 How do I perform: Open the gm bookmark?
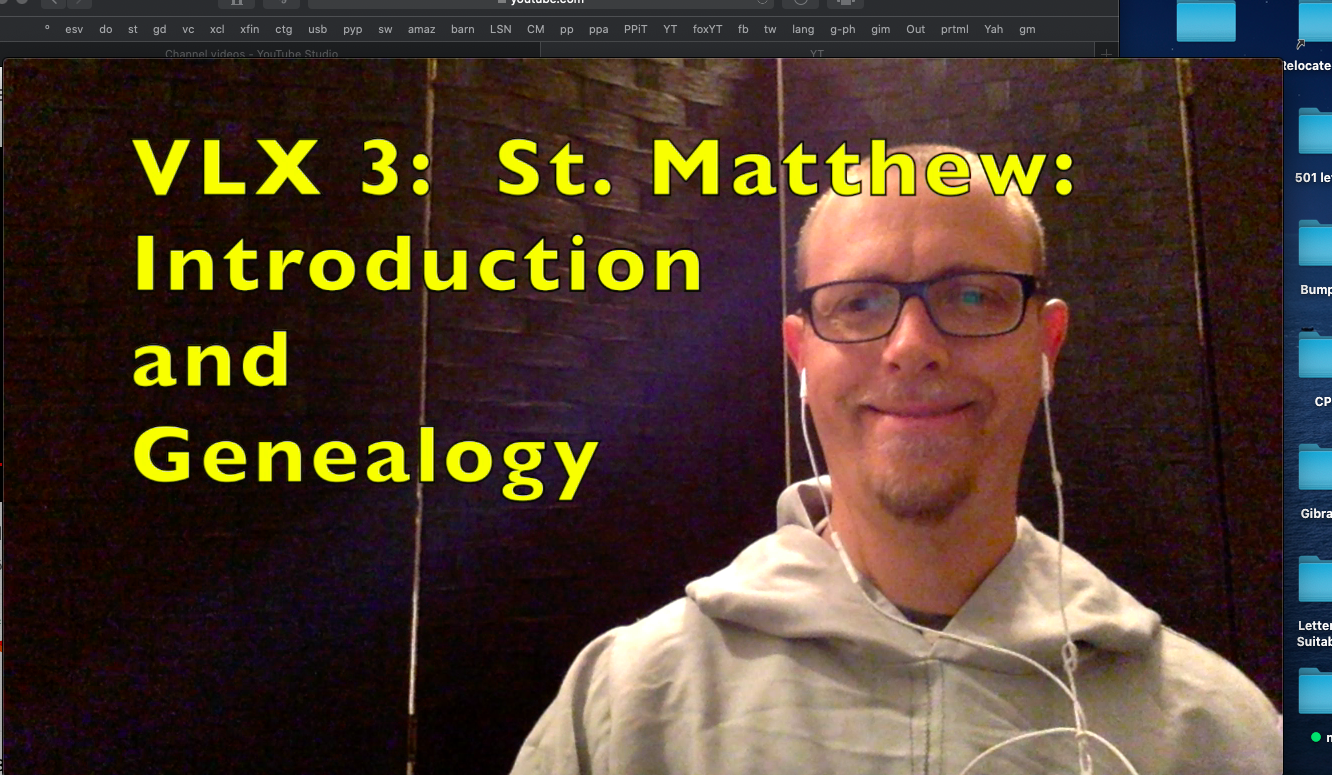pyautogui.click(x=1027, y=29)
